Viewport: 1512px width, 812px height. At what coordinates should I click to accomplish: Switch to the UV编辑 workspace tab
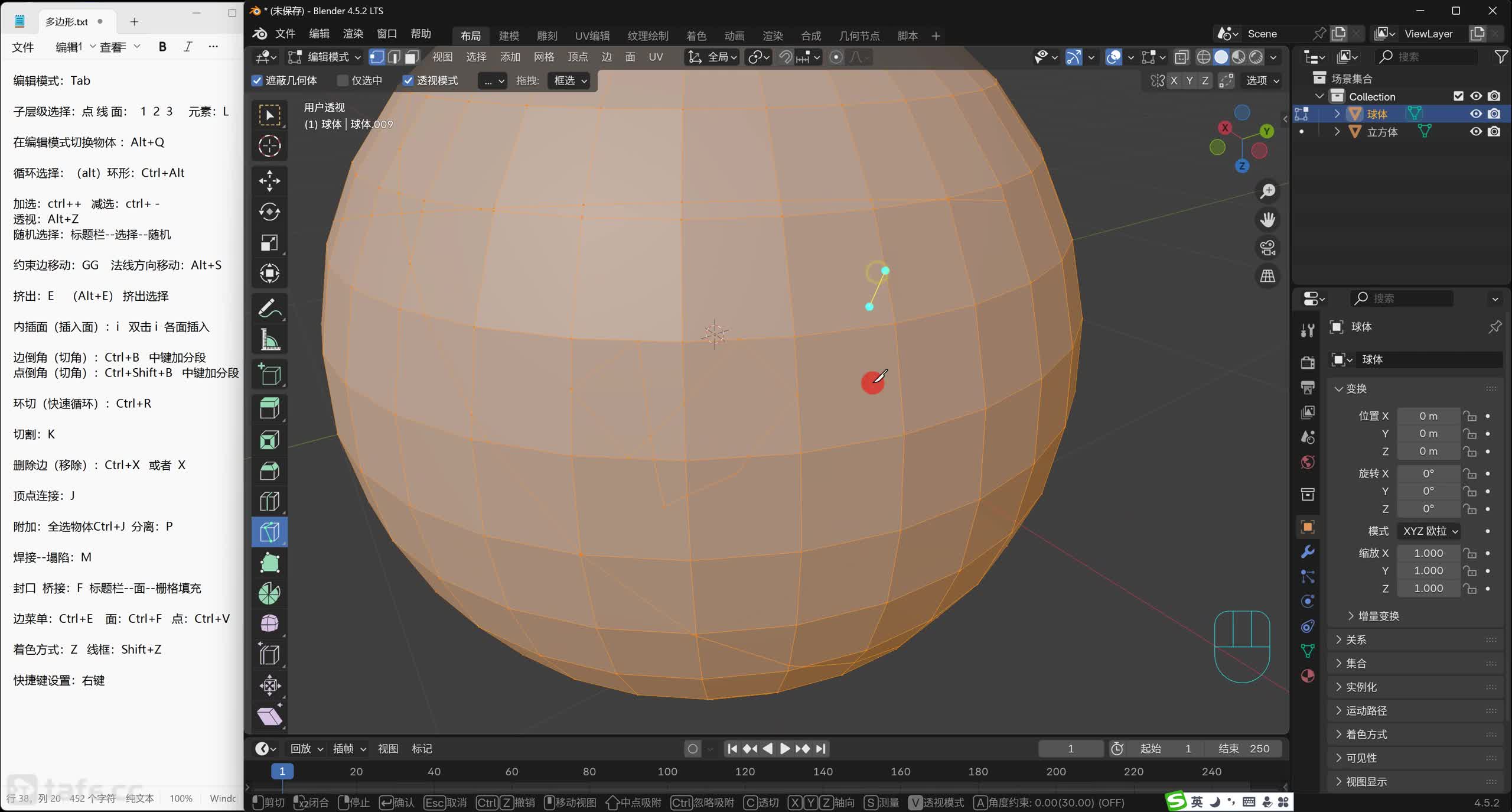click(x=592, y=35)
